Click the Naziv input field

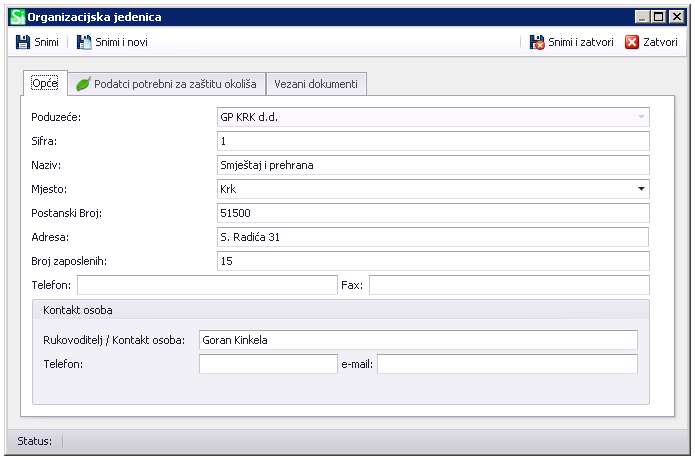click(x=432, y=164)
